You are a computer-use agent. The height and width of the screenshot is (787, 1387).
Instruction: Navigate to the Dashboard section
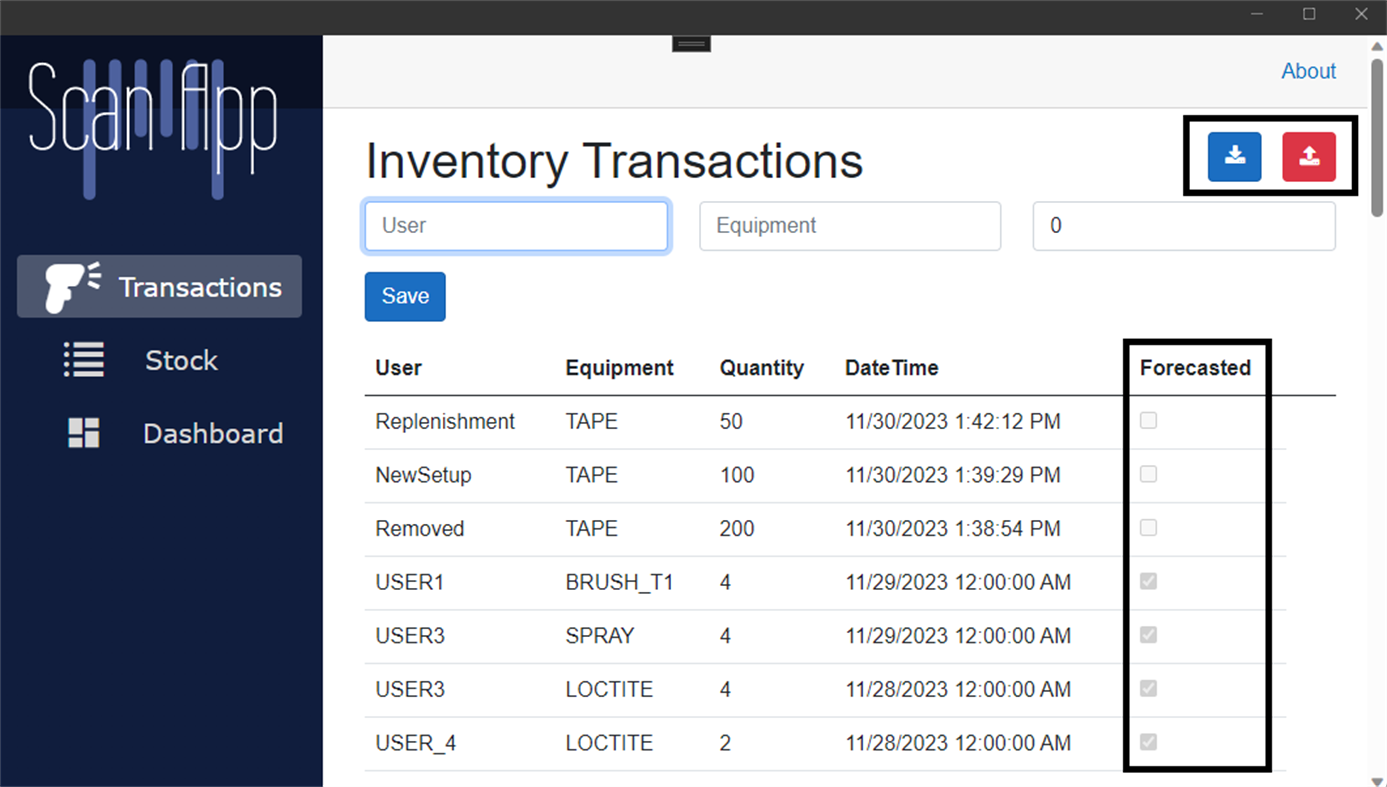(213, 433)
